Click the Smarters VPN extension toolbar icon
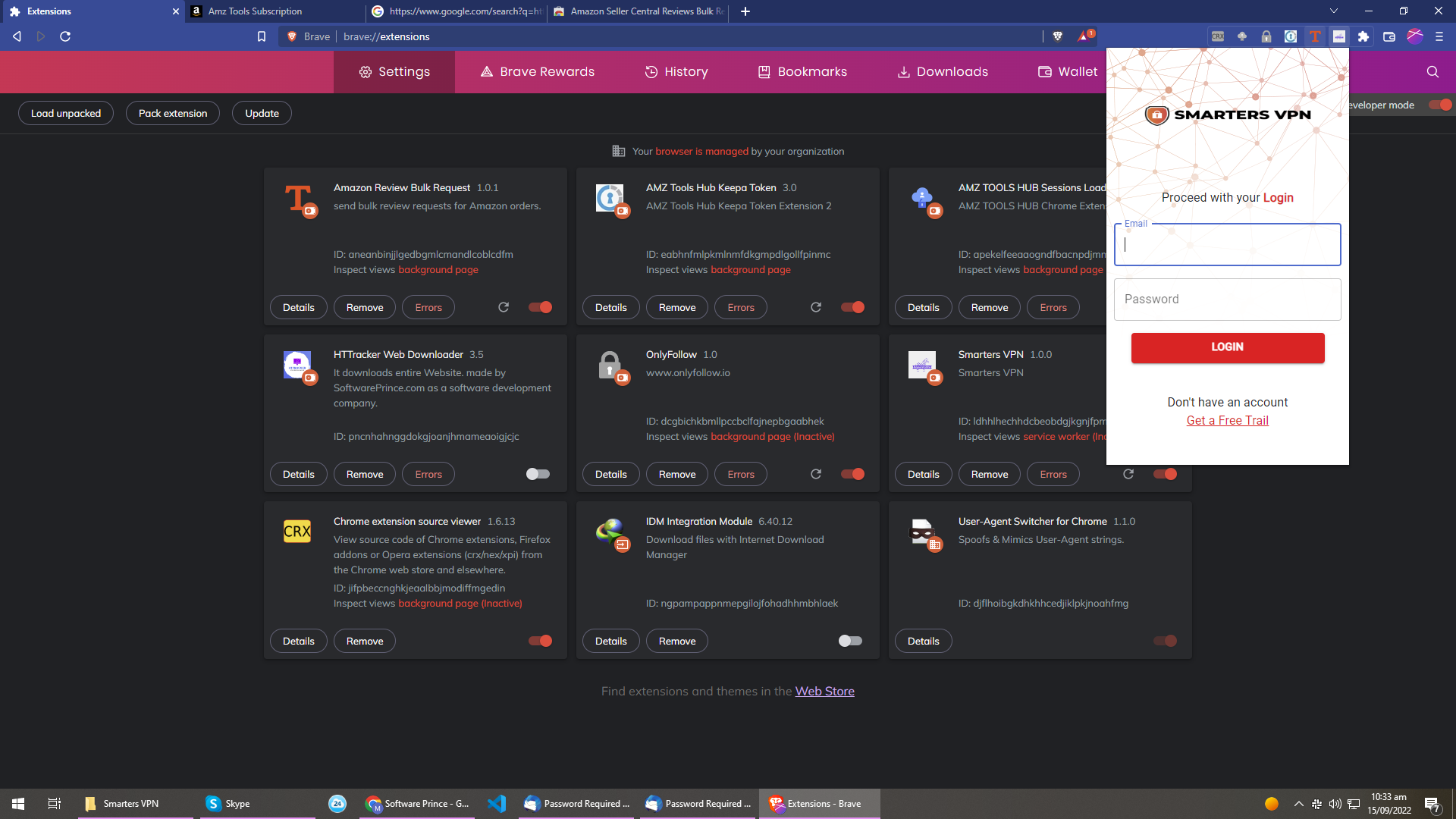Viewport: 1456px width, 819px height. coord(1339,36)
